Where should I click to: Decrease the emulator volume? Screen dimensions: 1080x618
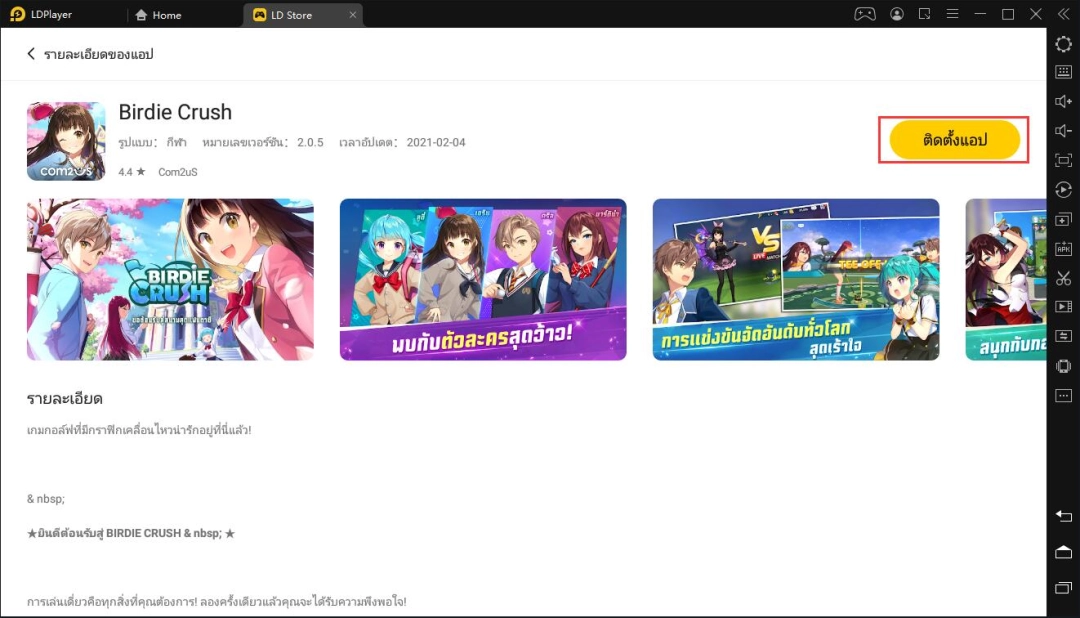pos(1063,130)
